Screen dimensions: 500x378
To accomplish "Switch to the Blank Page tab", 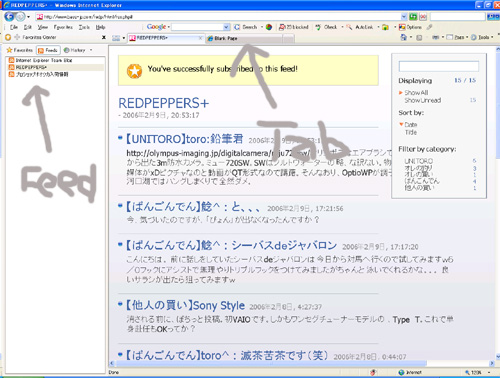I will (243, 39).
